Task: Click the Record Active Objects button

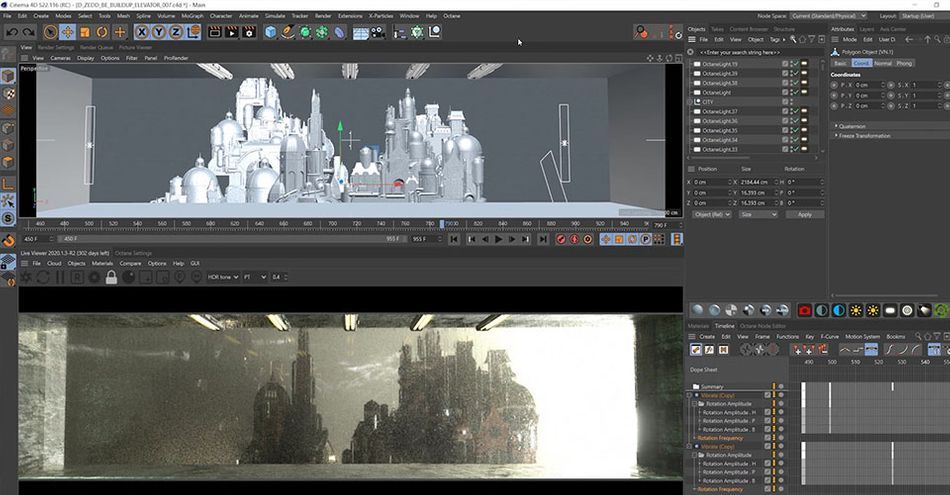Action: click(x=561, y=239)
